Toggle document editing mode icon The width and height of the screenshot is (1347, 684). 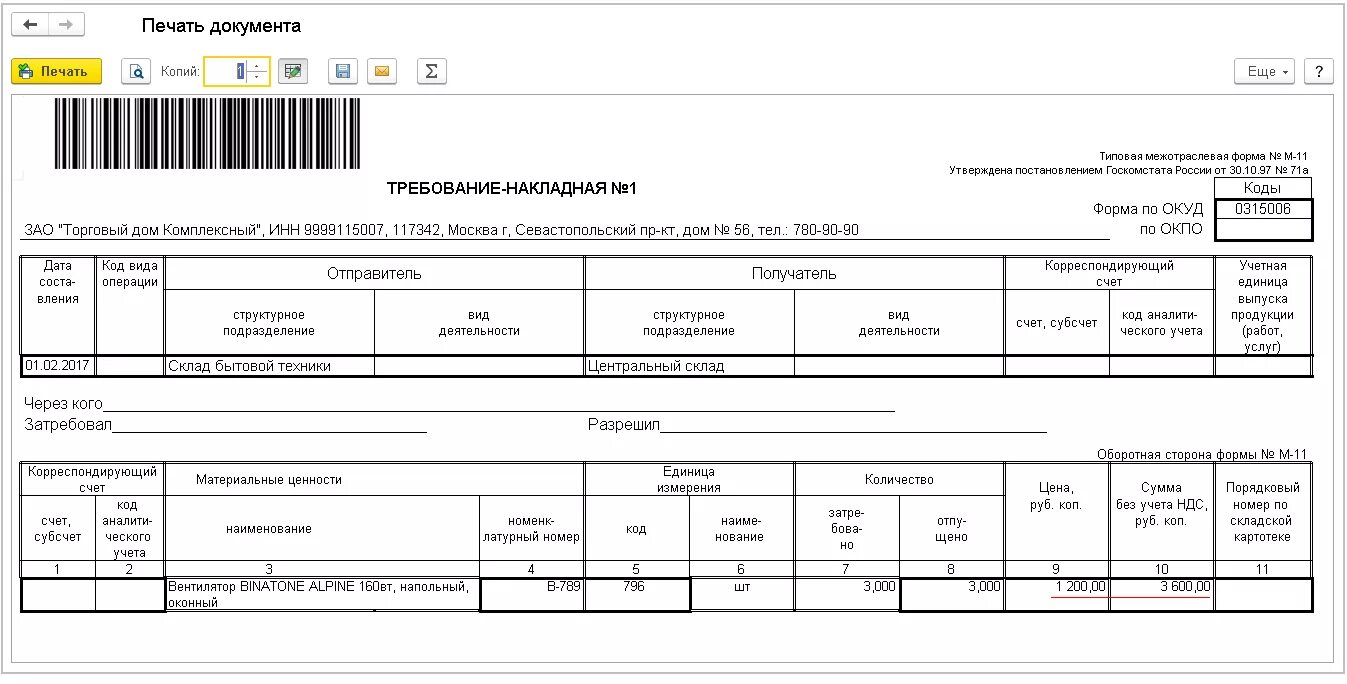(292, 71)
